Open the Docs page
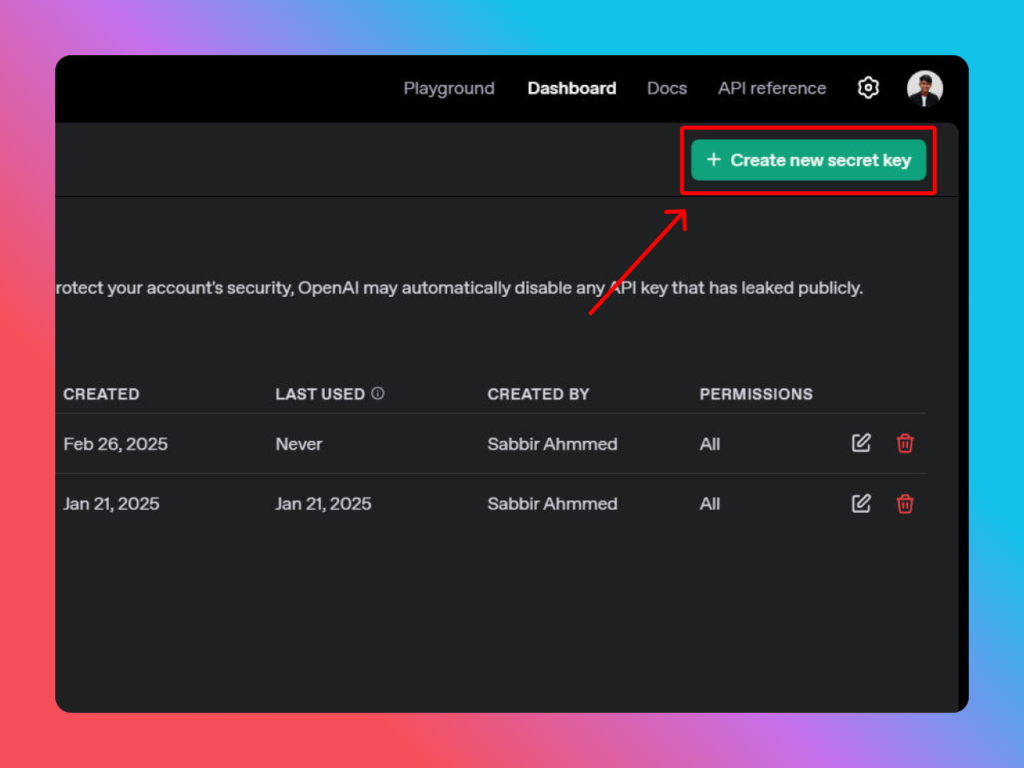 click(x=667, y=88)
